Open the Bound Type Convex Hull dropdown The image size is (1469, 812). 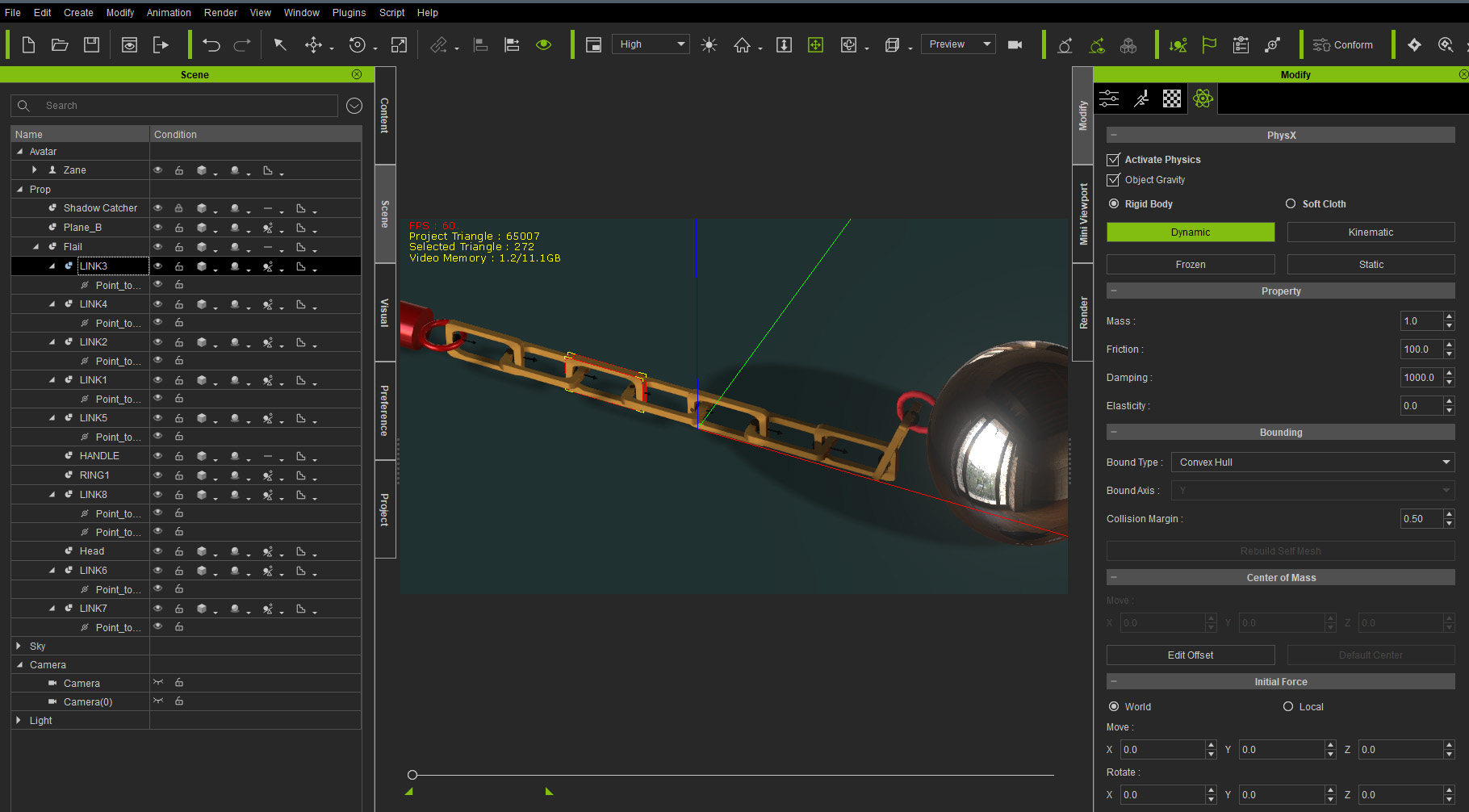click(x=1312, y=463)
